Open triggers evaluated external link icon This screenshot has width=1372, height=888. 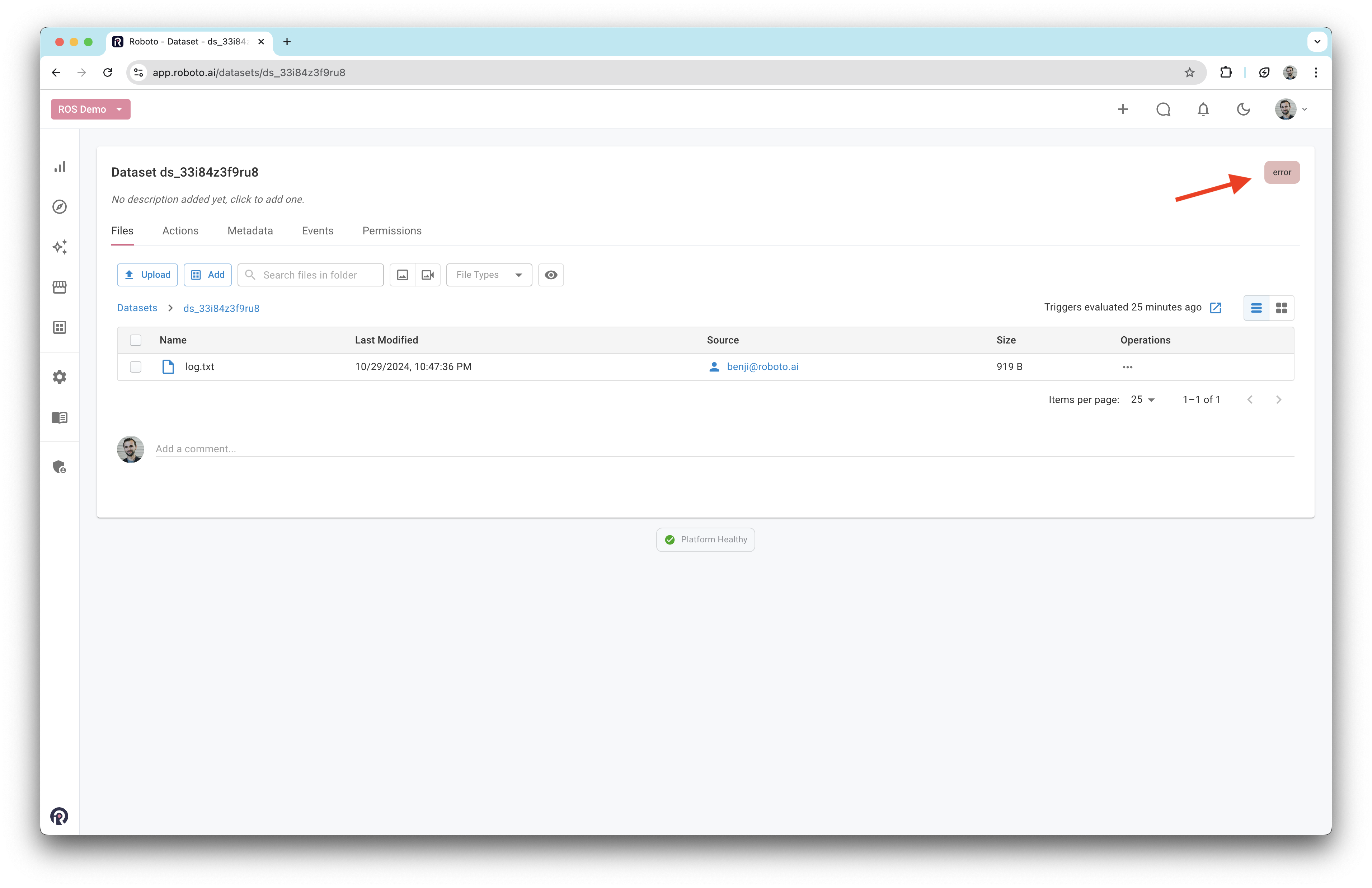click(x=1216, y=308)
